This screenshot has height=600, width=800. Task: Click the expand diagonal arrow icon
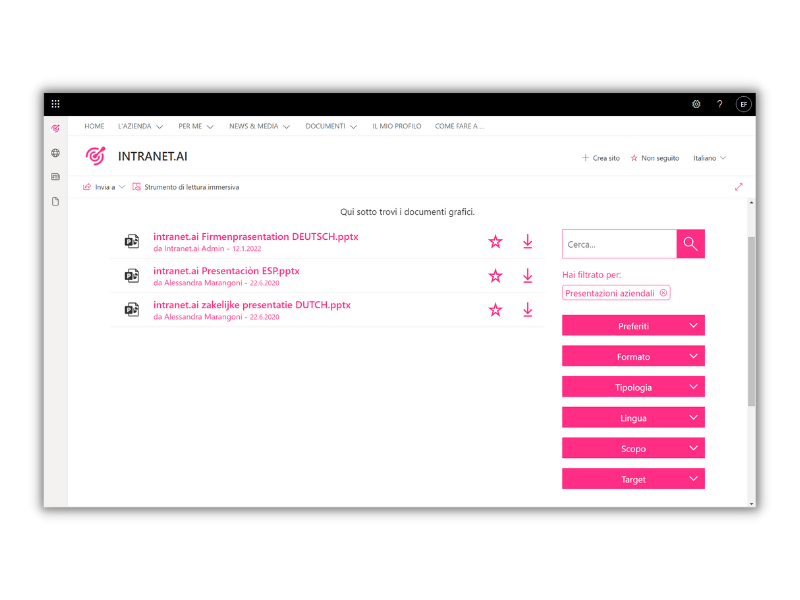(738, 186)
